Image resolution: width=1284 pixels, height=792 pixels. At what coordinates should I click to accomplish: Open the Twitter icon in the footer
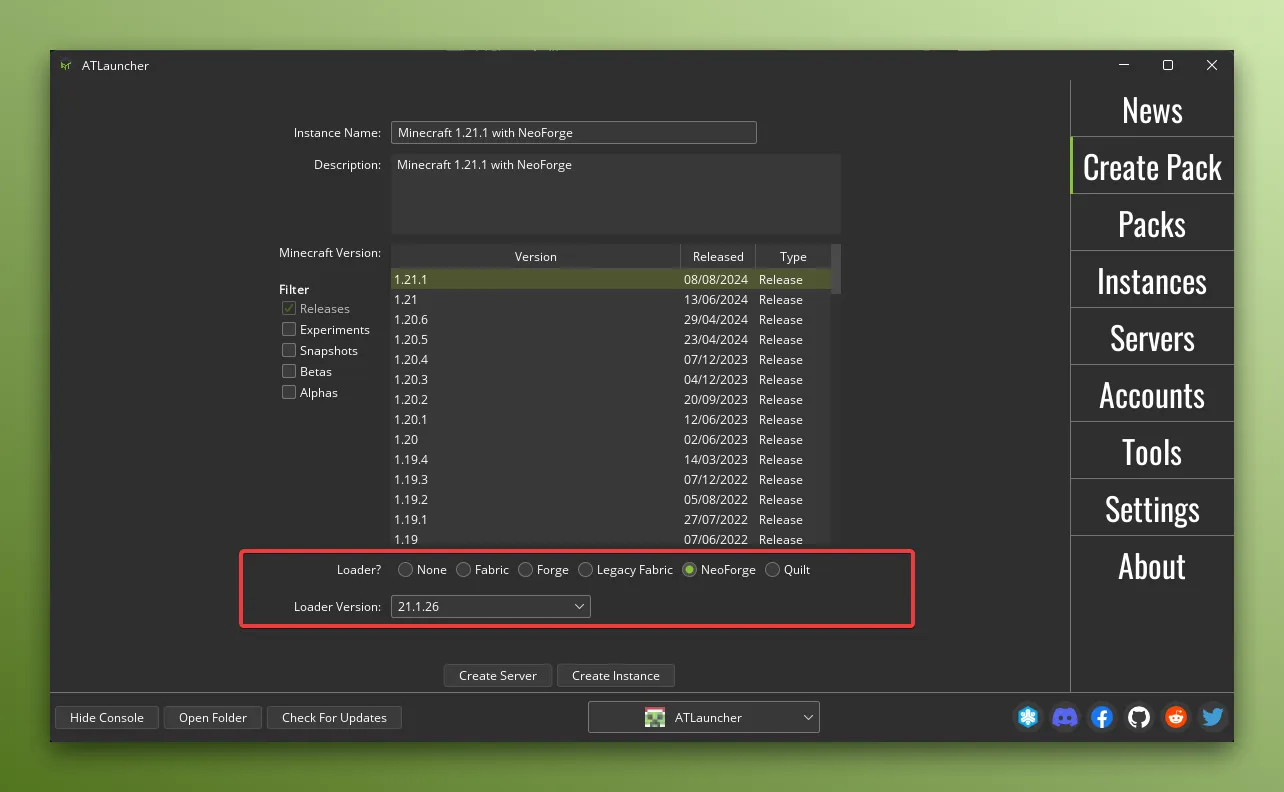1212,717
